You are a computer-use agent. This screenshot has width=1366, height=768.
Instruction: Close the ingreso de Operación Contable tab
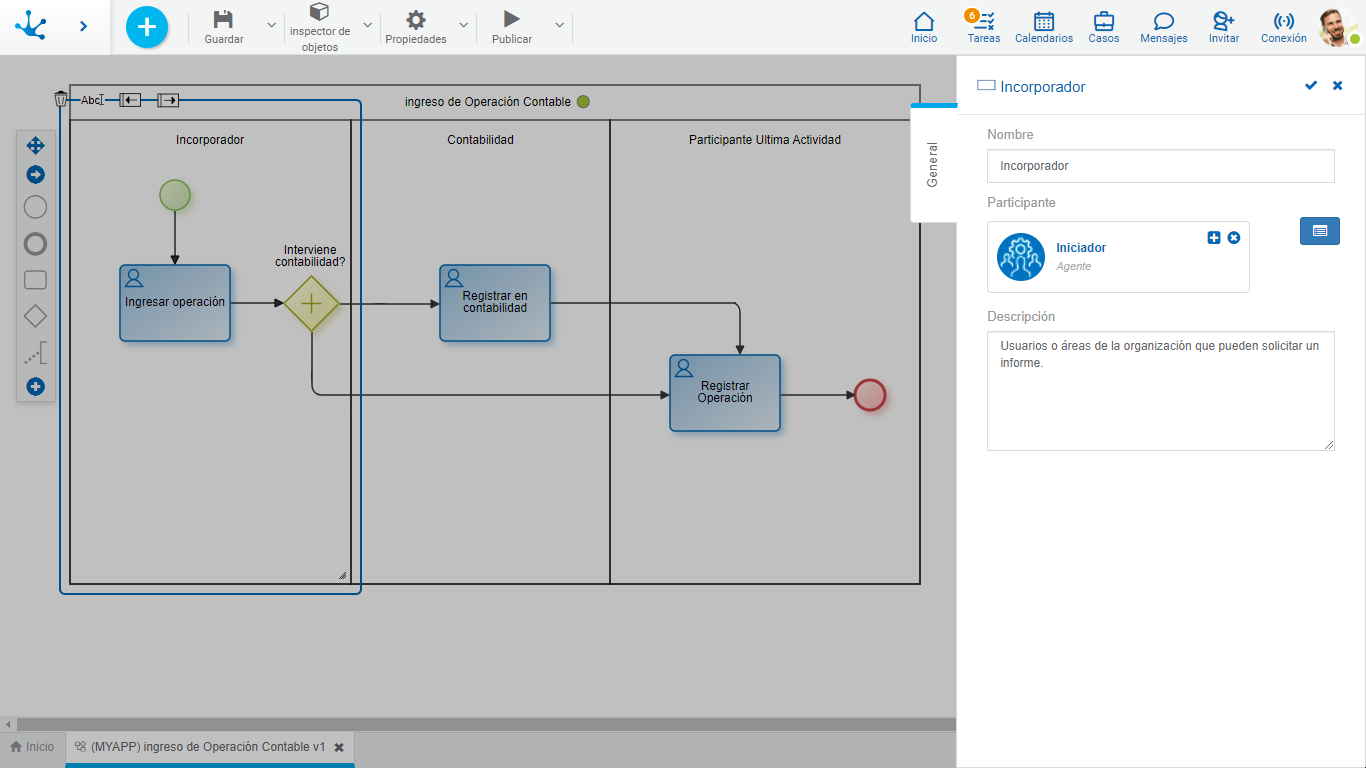tap(339, 748)
